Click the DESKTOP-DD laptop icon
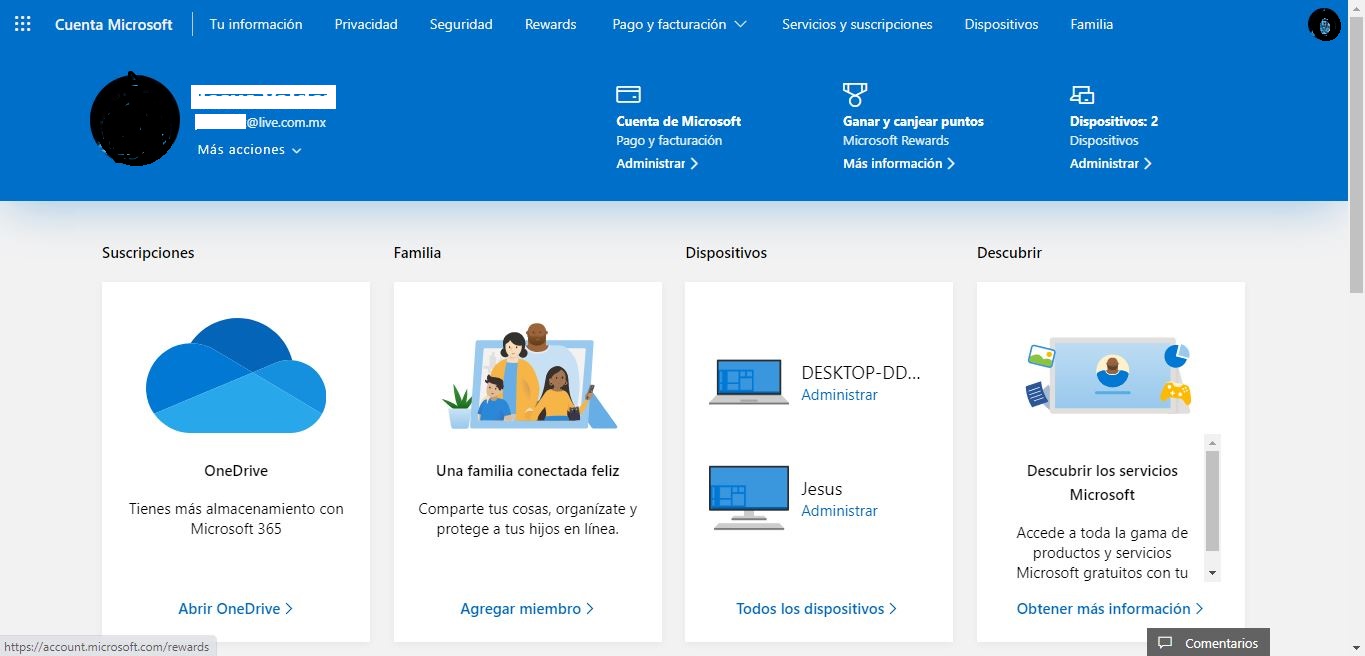 coord(748,382)
